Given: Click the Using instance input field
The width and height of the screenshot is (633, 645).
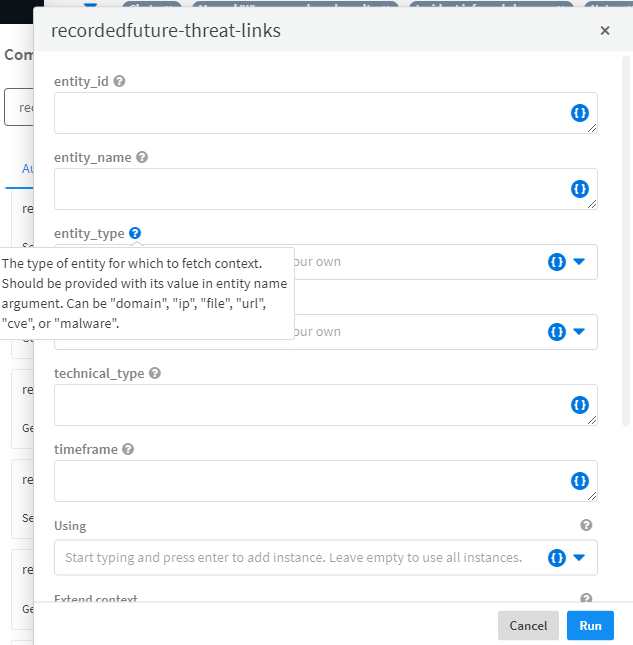Looking at the screenshot, I should pyautogui.click(x=295, y=557).
